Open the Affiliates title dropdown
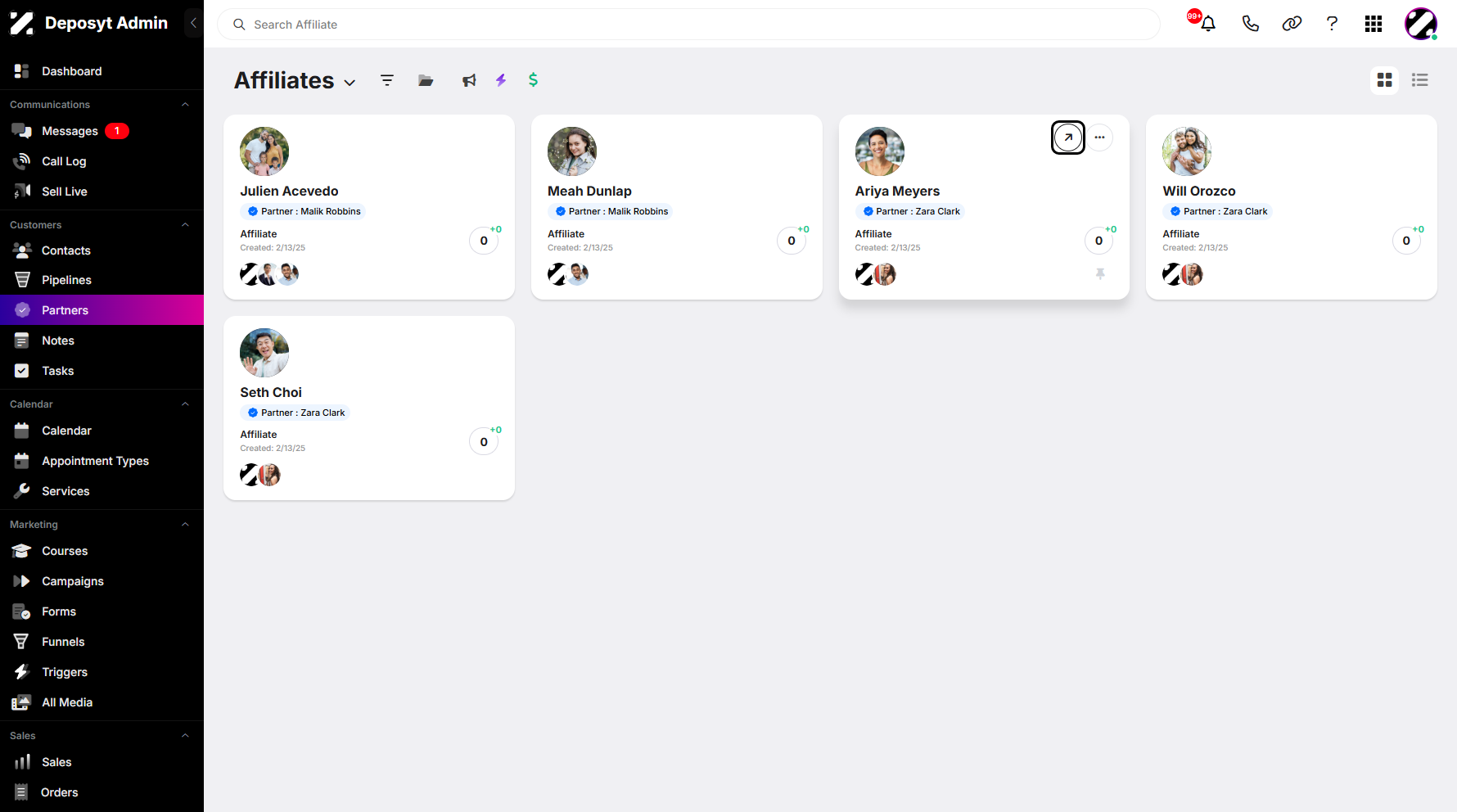The image size is (1457, 812). (x=350, y=83)
